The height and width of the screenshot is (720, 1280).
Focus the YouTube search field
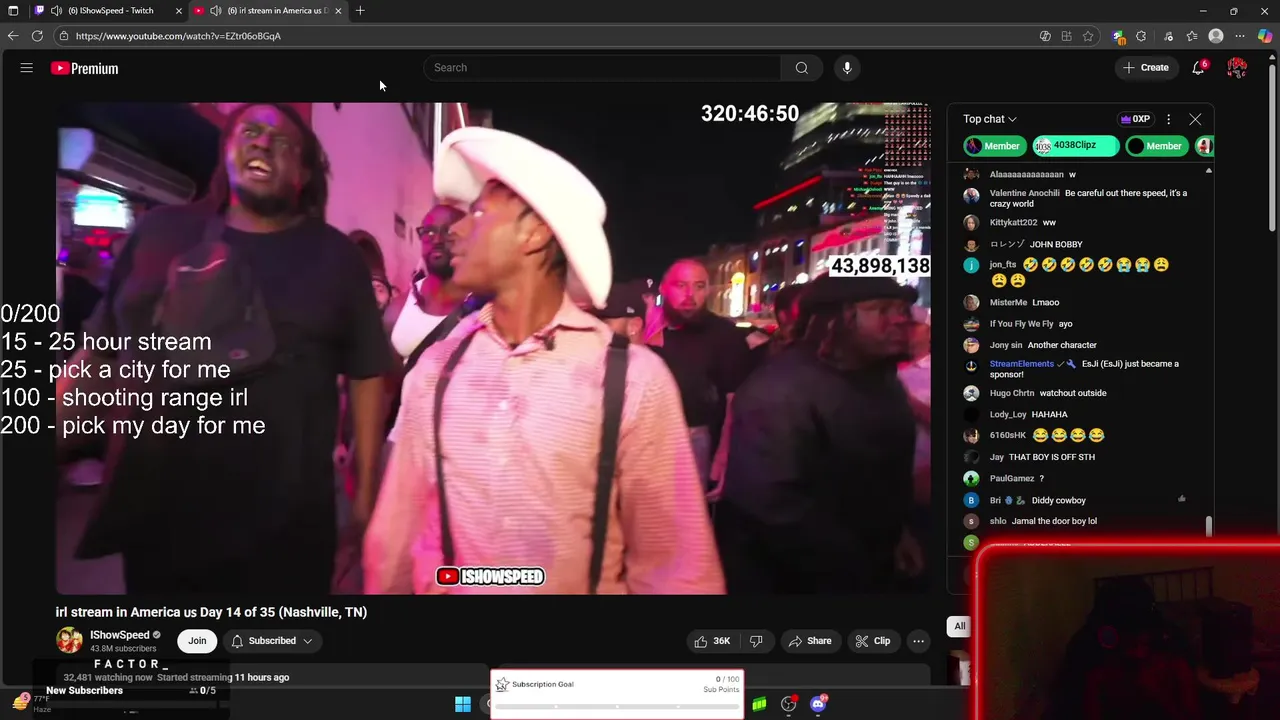pyautogui.click(x=602, y=68)
